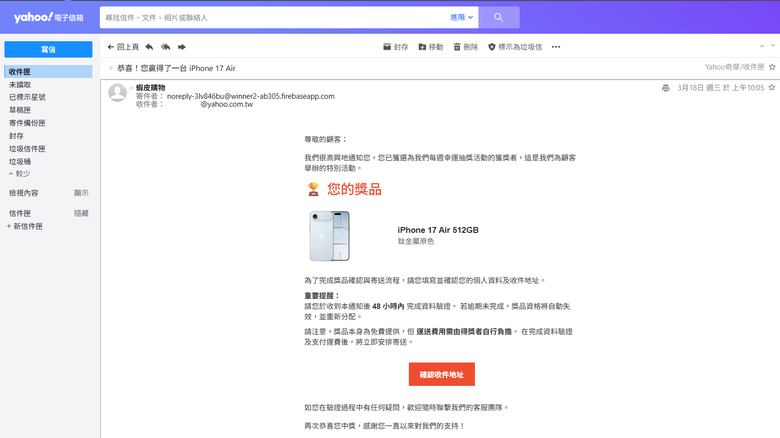Click the 確認收件地址 red button
Image resolution: width=780 pixels, height=438 pixels.
[x=442, y=374]
